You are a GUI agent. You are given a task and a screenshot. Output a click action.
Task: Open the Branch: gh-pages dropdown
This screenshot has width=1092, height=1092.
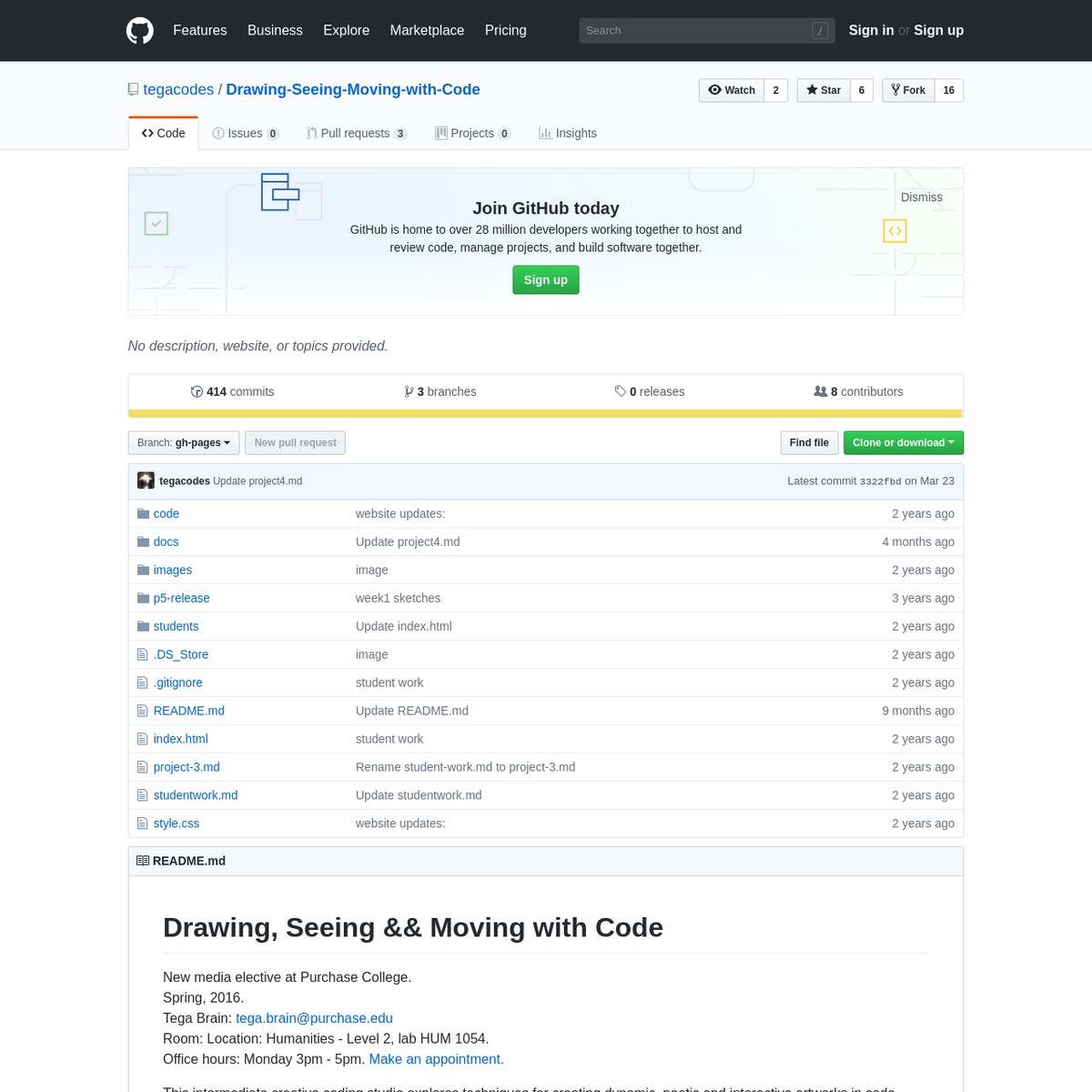click(x=184, y=443)
